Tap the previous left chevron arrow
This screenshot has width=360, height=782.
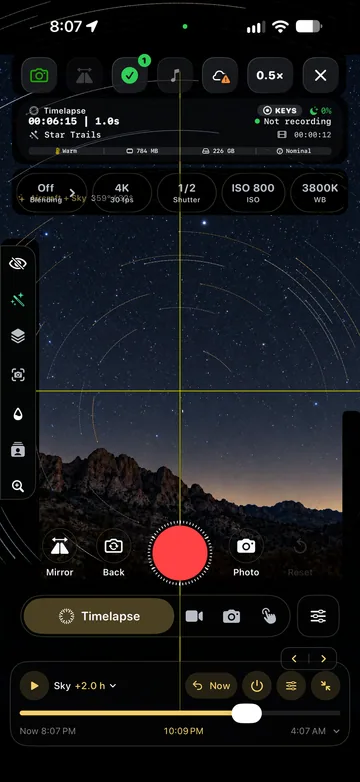pyautogui.click(x=294, y=659)
